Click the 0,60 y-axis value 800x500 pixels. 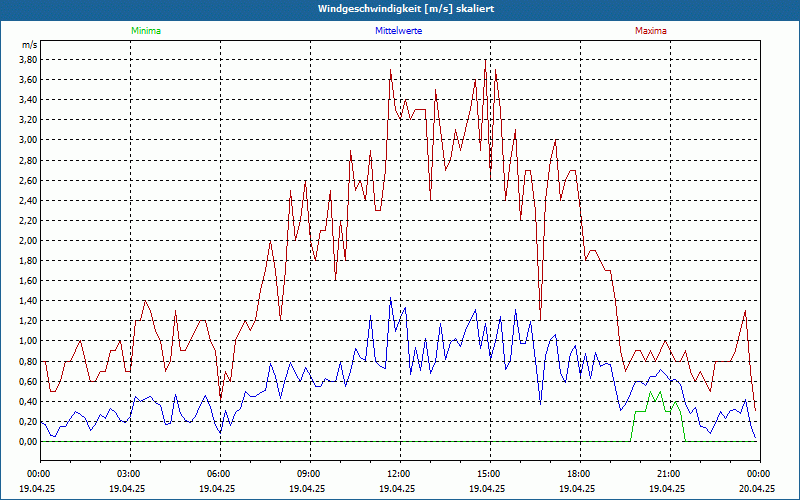point(28,382)
